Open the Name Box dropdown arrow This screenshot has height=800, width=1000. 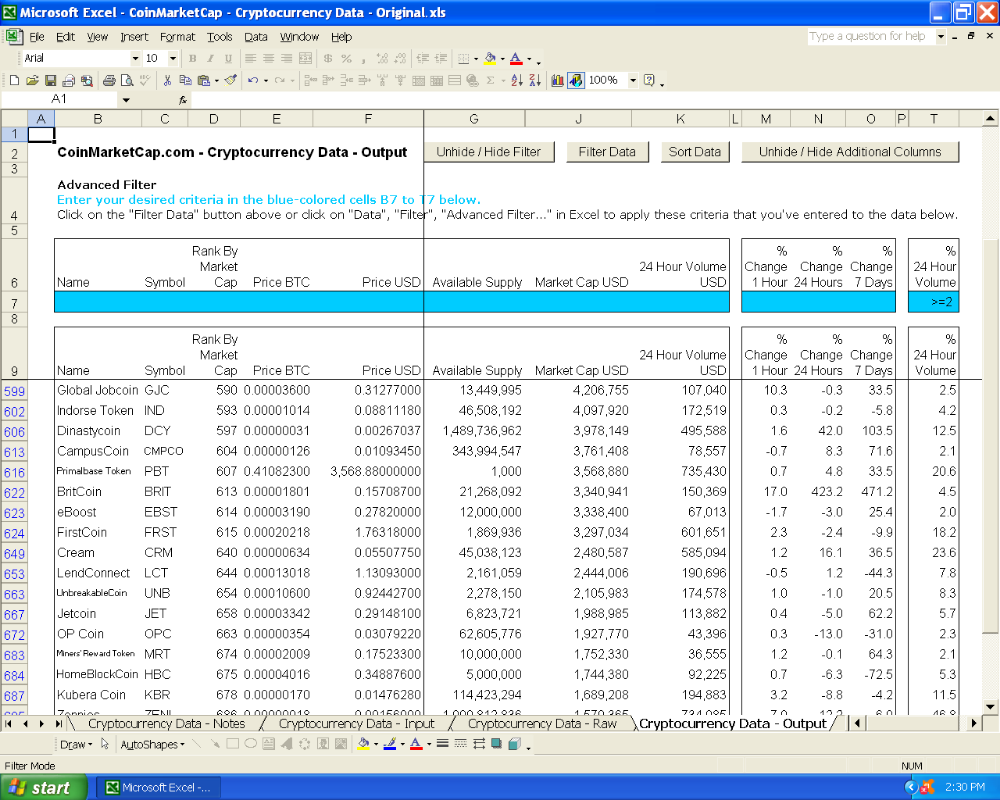point(126,100)
